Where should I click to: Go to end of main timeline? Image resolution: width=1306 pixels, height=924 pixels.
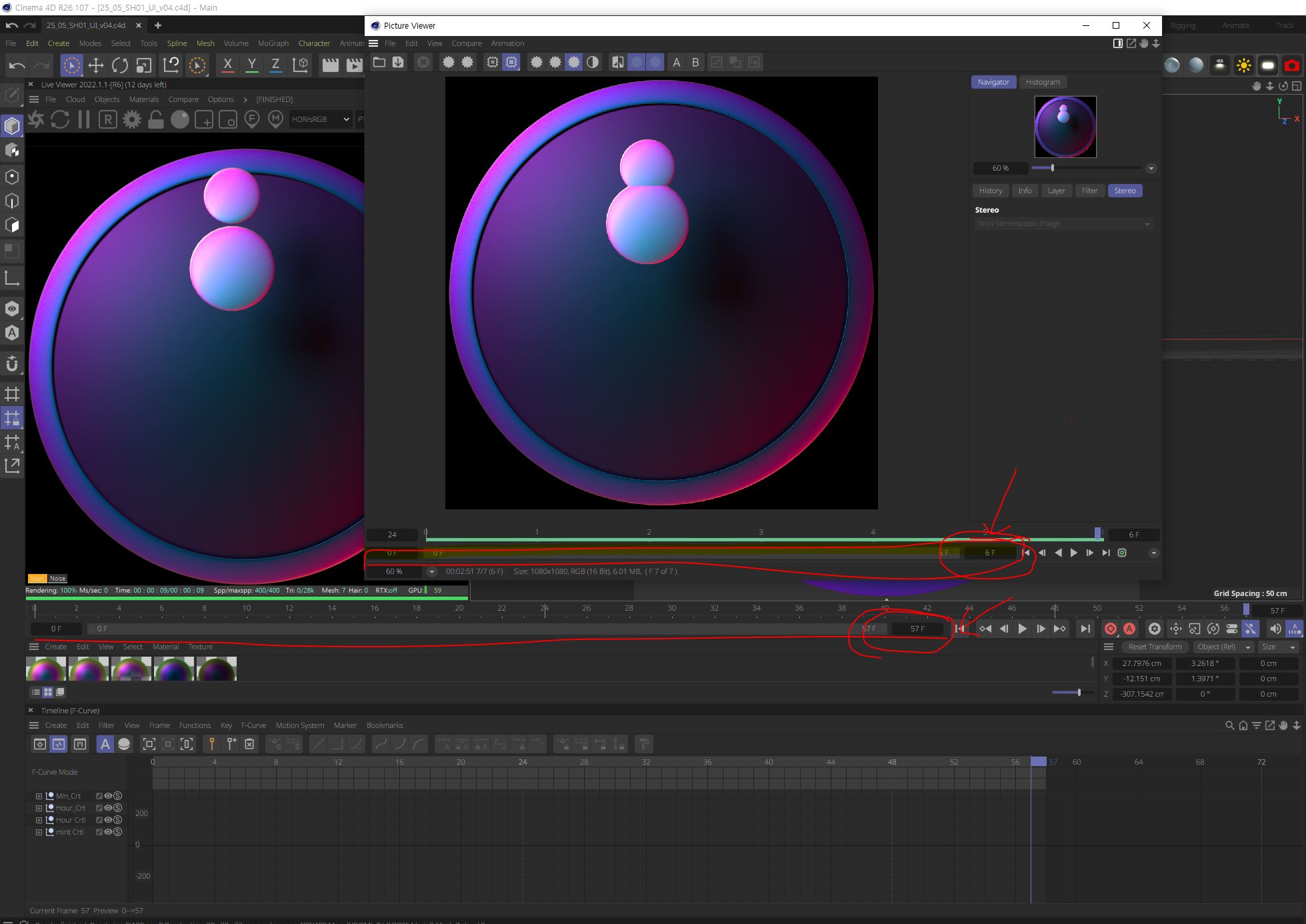tap(1085, 629)
